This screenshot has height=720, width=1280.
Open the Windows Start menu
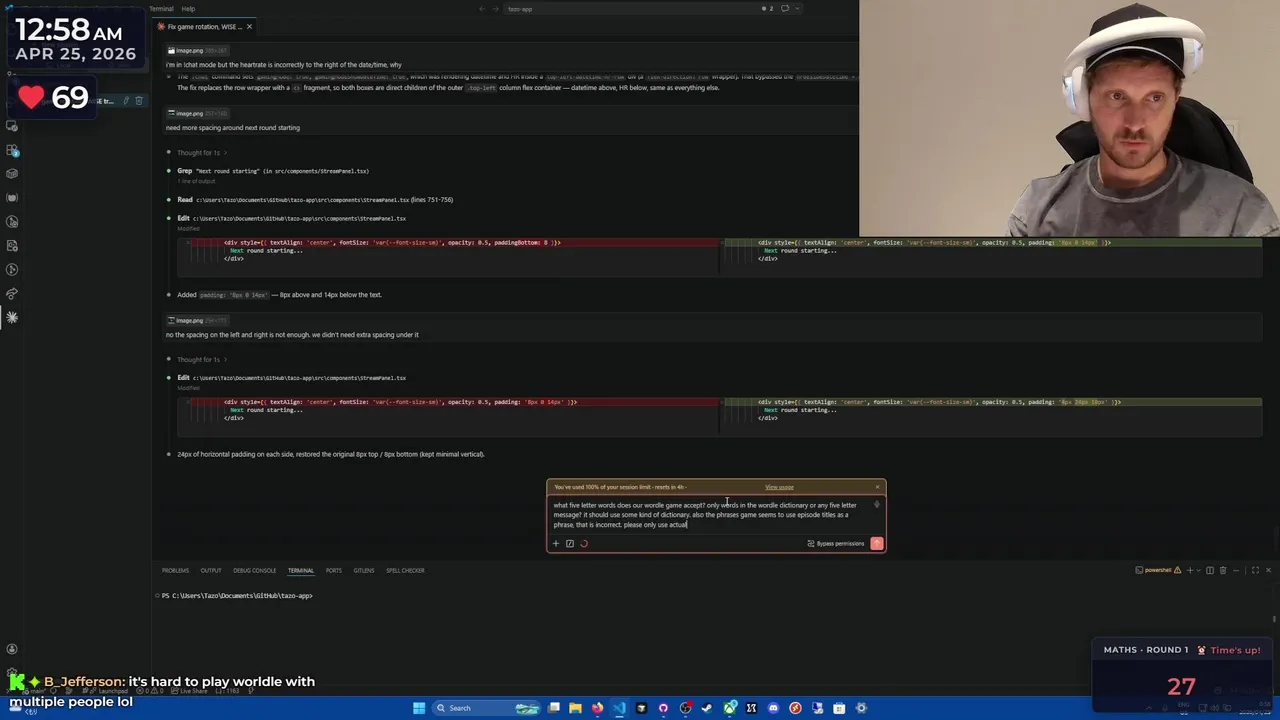click(x=419, y=708)
